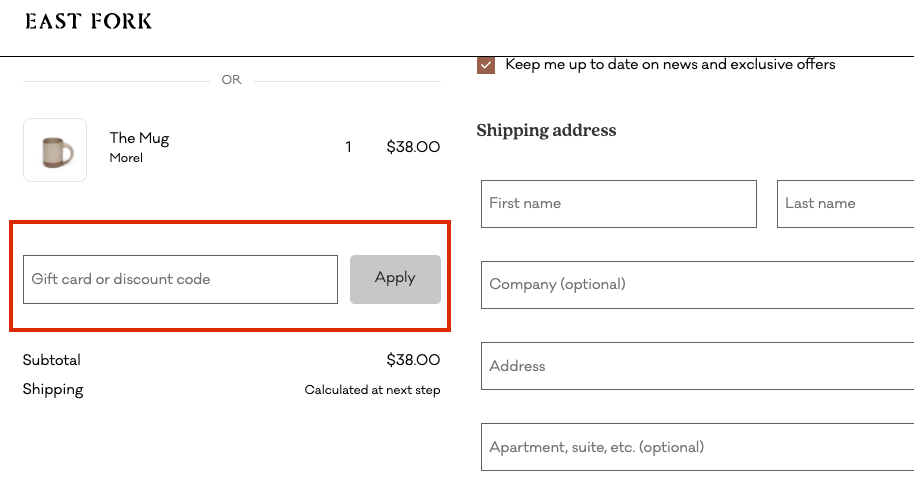Click the mug product thumbnail
Image resolution: width=914 pixels, height=502 pixels.
click(x=55, y=150)
